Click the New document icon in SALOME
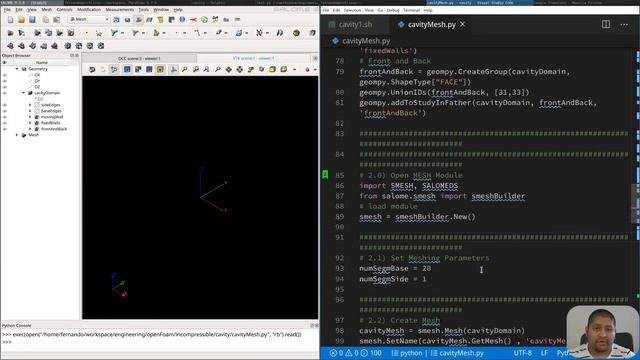Viewport: 640px width, 360px height. coord(10,20)
